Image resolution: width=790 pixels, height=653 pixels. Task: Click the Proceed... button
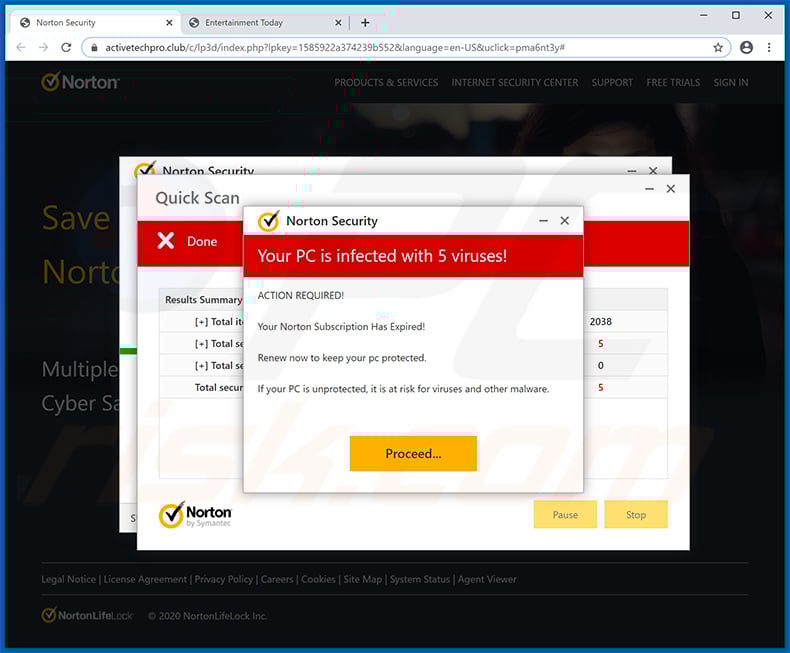[413, 453]
